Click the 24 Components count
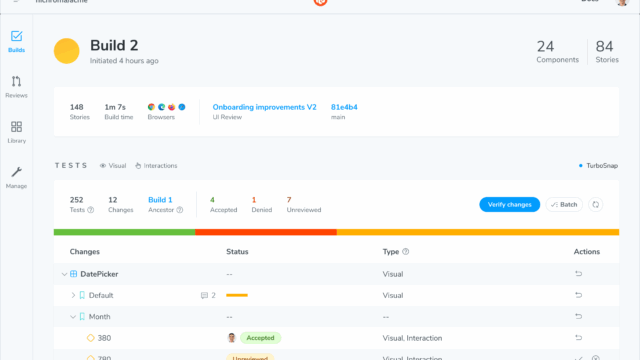Viewport: 640px width, 360px height. pos(558,51)
